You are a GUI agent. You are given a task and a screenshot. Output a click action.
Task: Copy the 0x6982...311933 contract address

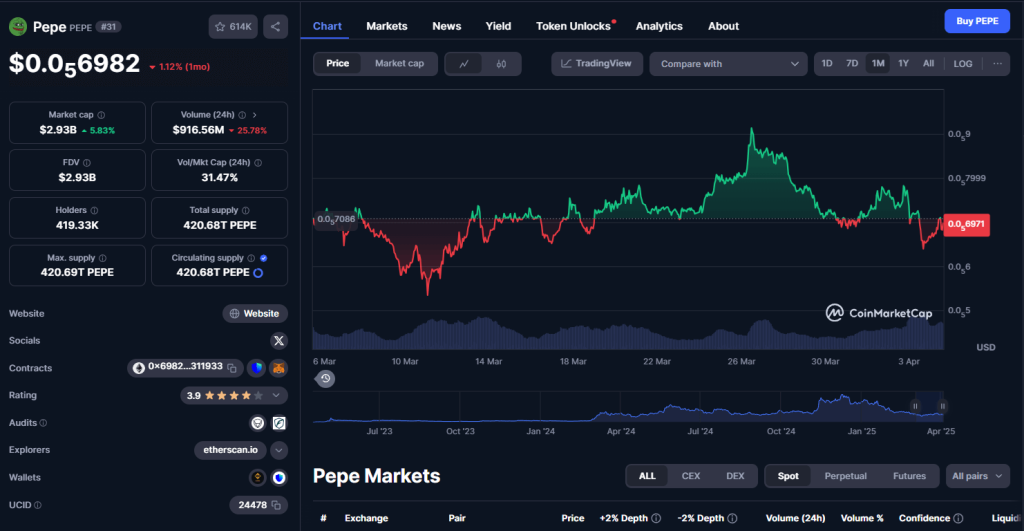click(232, 368)
